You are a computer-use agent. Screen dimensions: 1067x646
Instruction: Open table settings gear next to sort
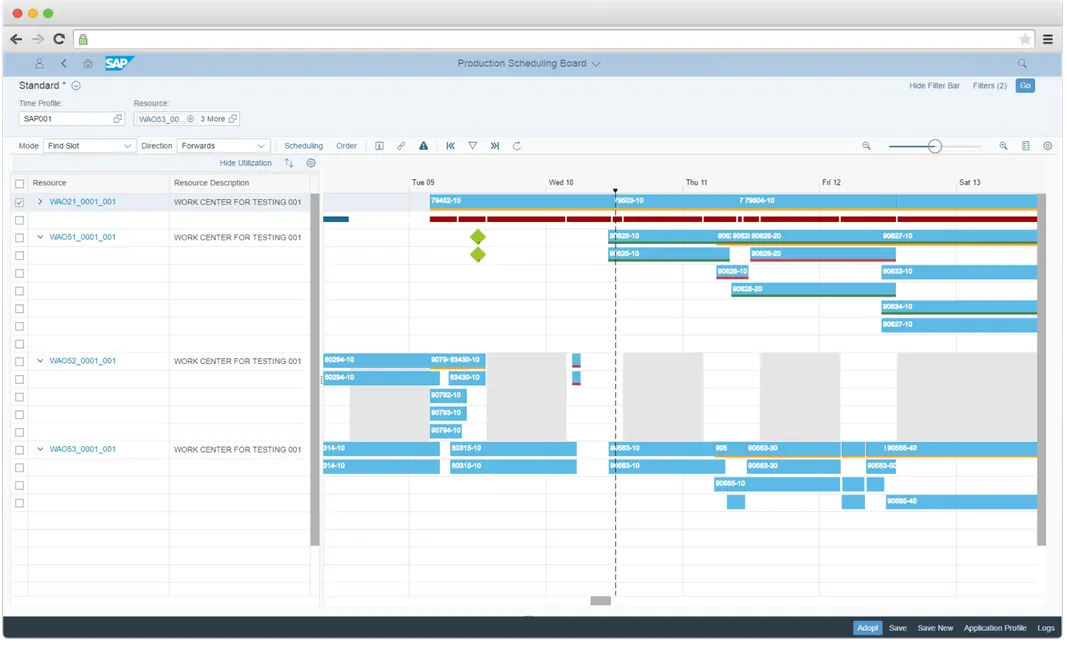(x=311, y=163)
